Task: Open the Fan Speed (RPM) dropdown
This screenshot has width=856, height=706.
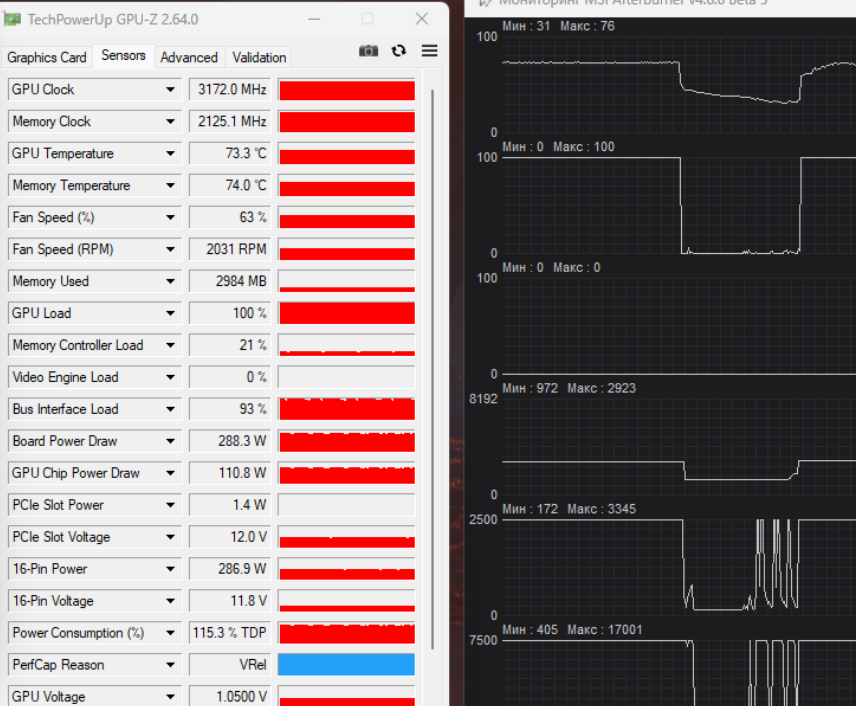Action: click(171, 250)
